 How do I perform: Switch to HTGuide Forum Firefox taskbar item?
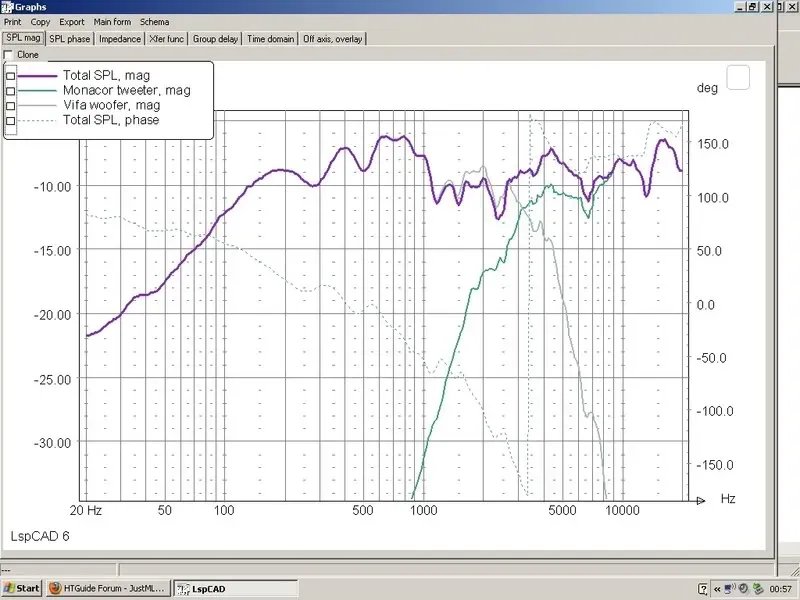tap(108, 588)
